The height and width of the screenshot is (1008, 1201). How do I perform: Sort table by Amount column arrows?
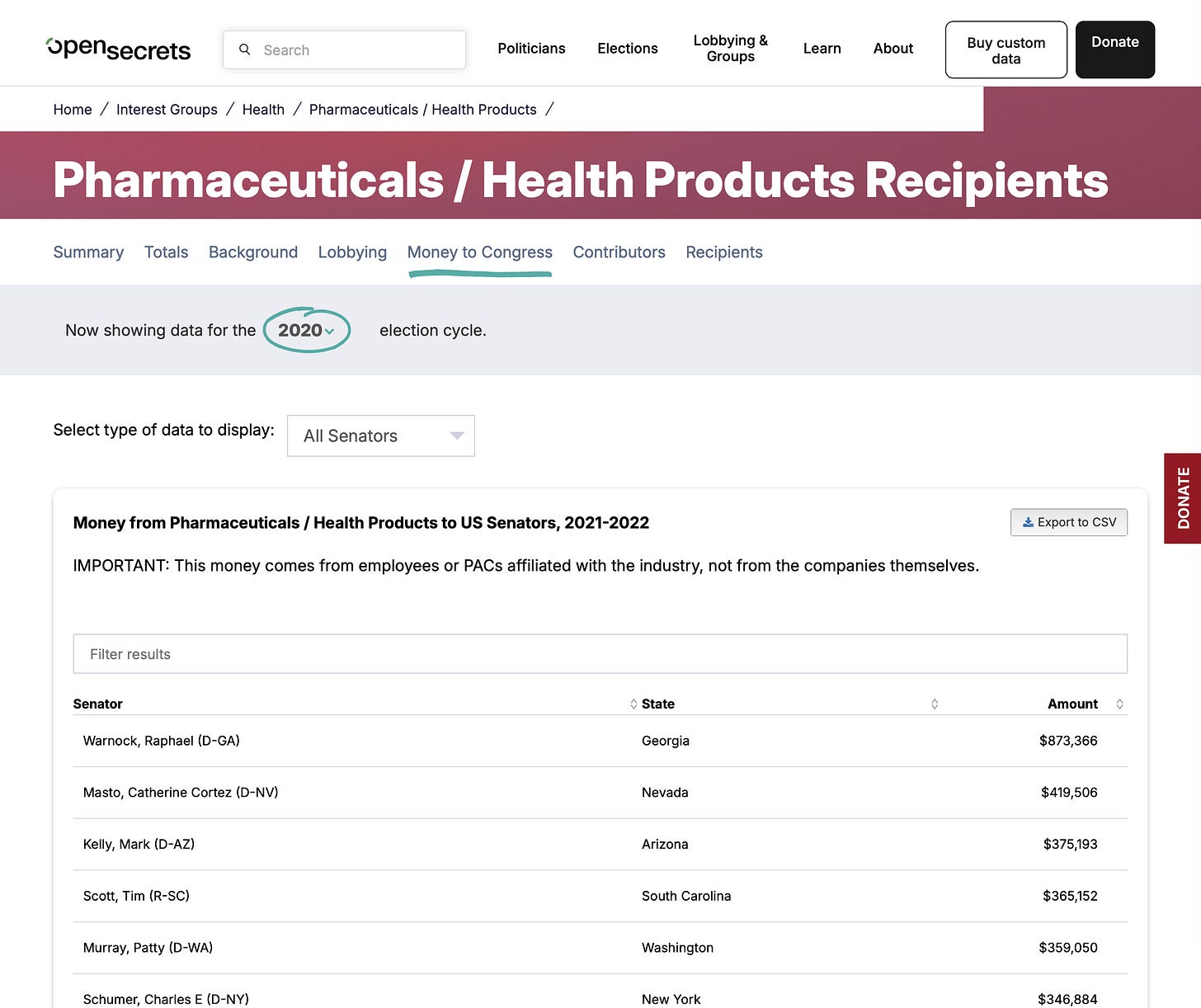point(1119,704)
